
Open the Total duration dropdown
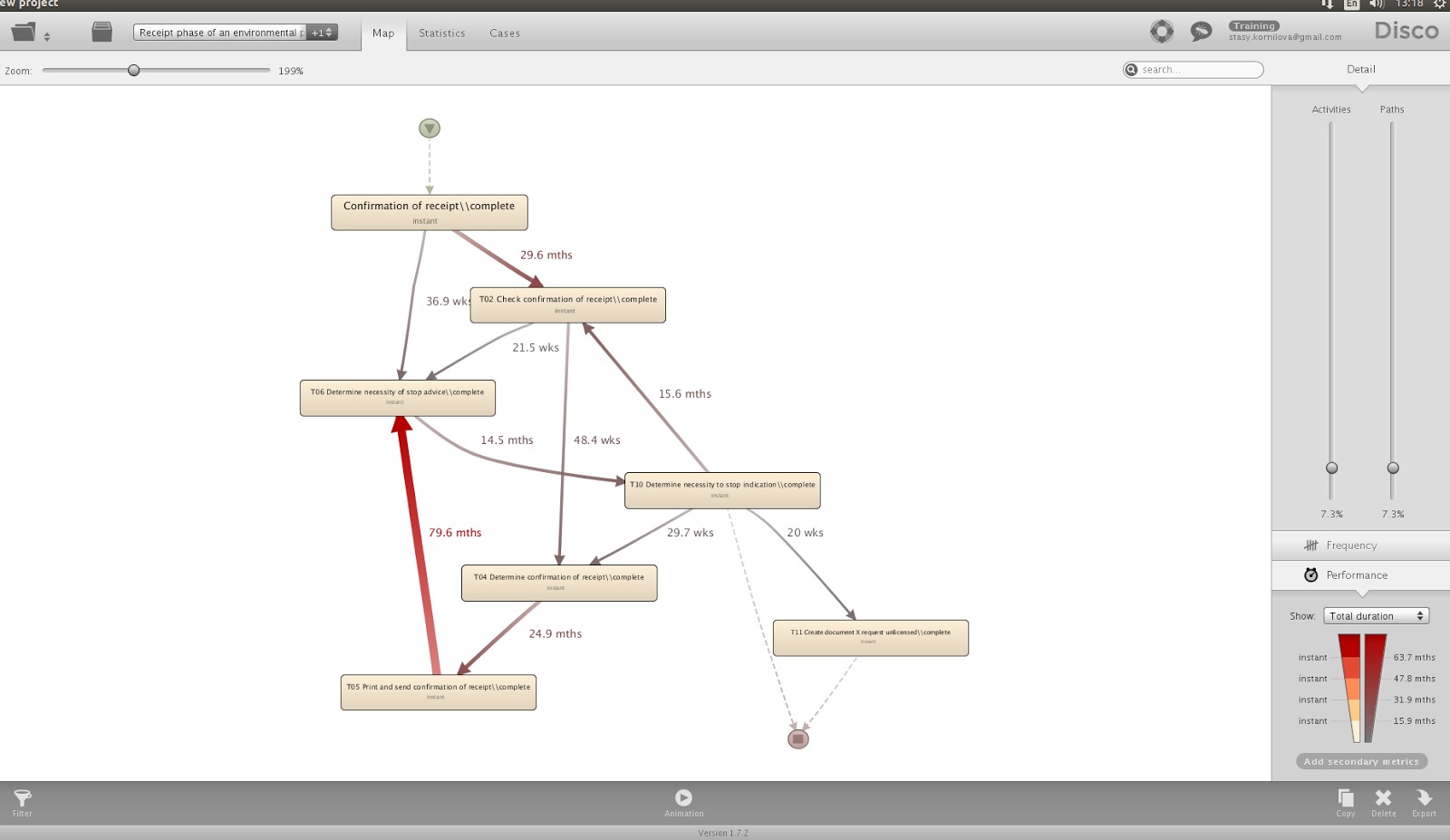pyautogui.click(x=1375, y=615)
